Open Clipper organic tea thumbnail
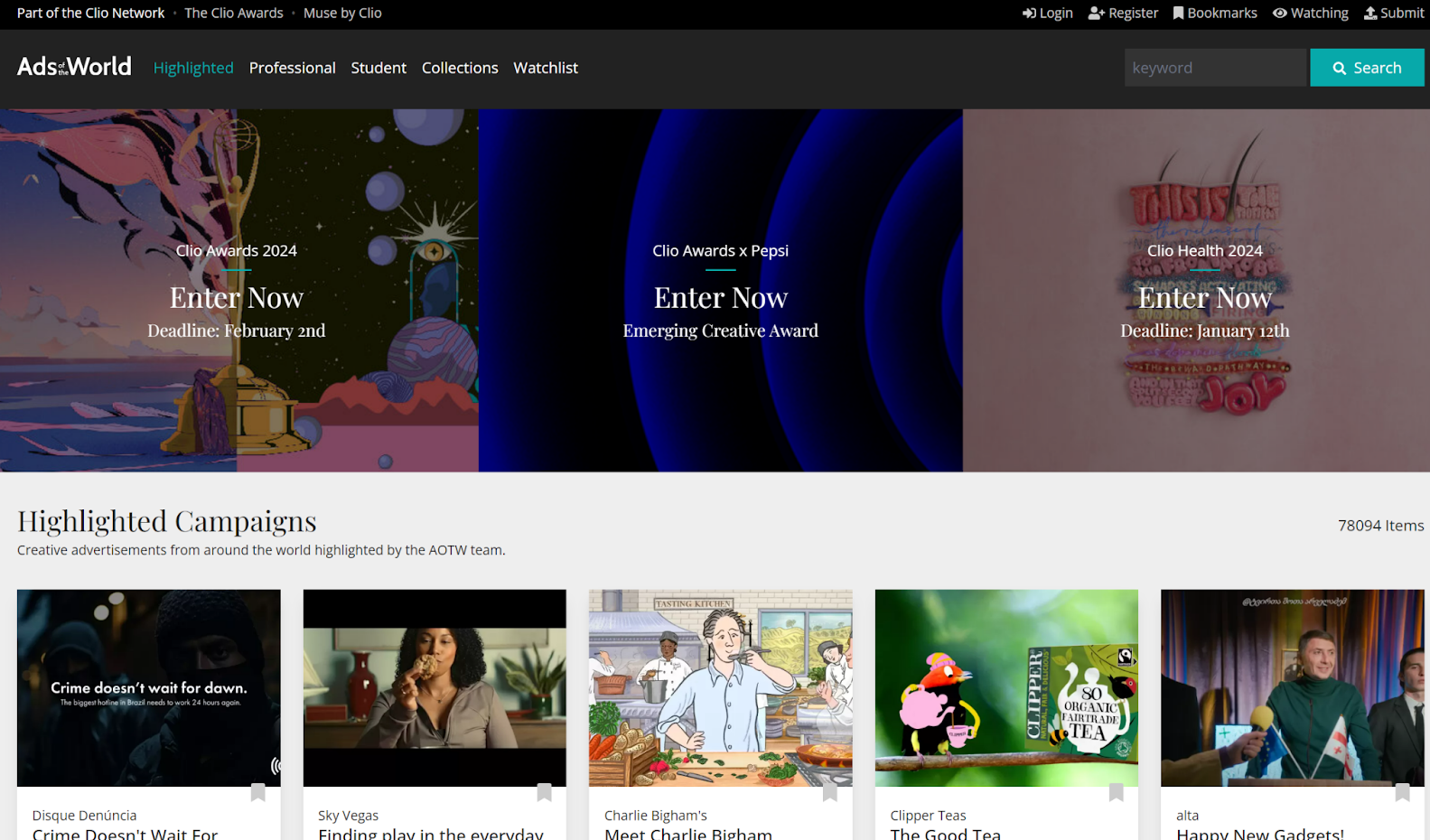Viewport: 1430px width, 840px height. click(x=1006, y=688)
